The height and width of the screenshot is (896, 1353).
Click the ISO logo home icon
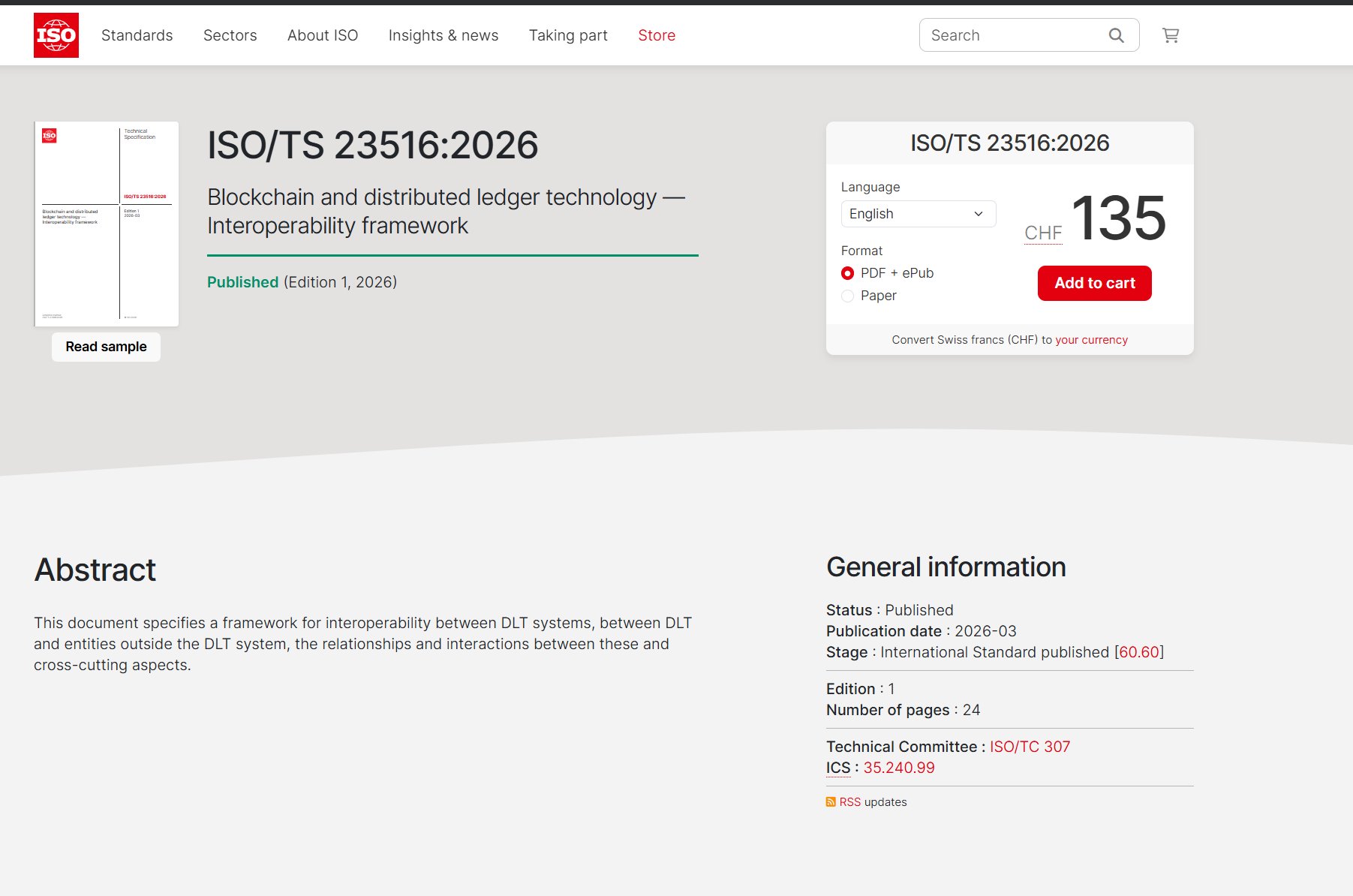tap(56, 35)
